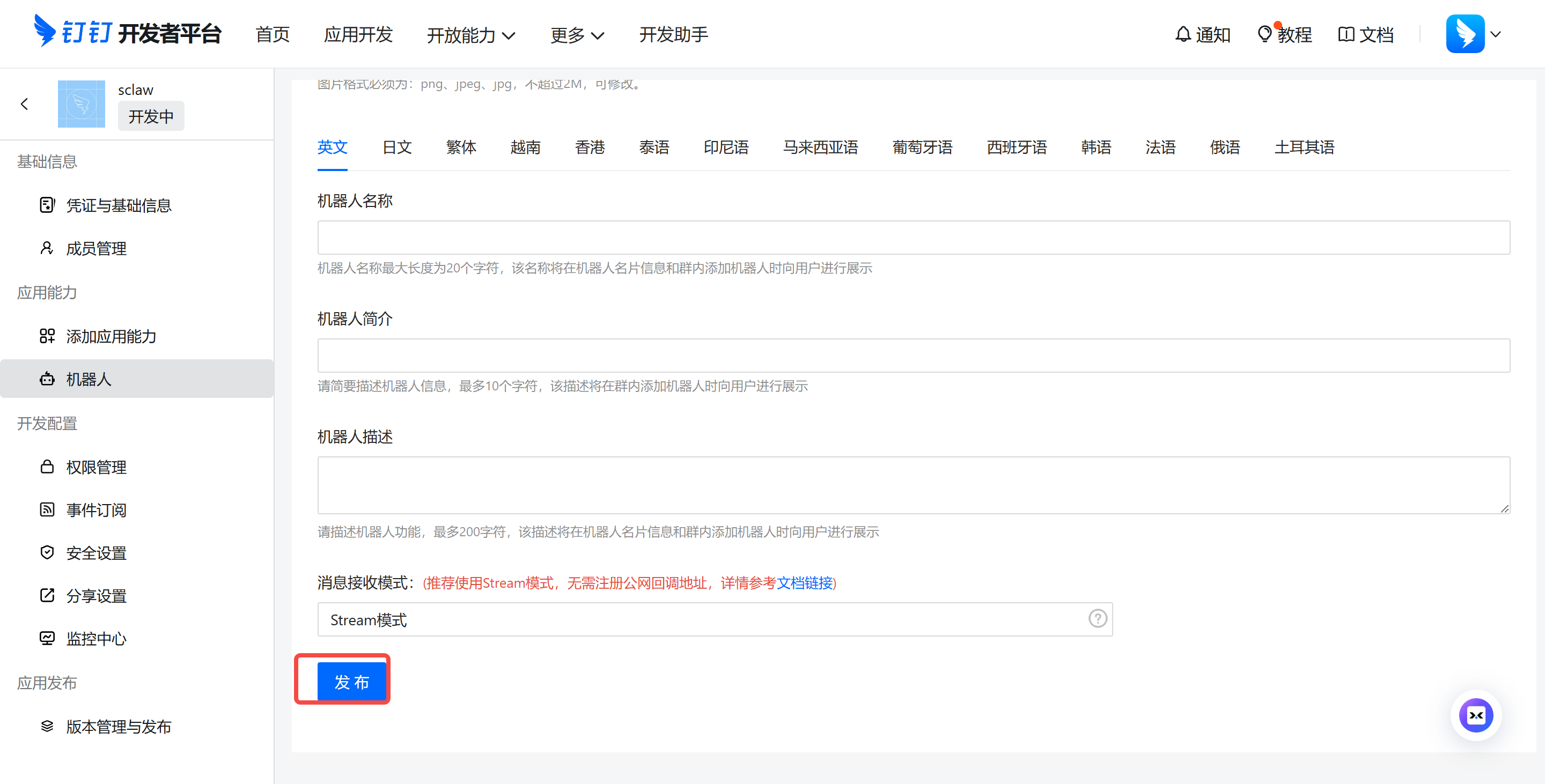1545x784 pixels.
Task: Open the notification bell icon
Action: [x=1183, y=35]
